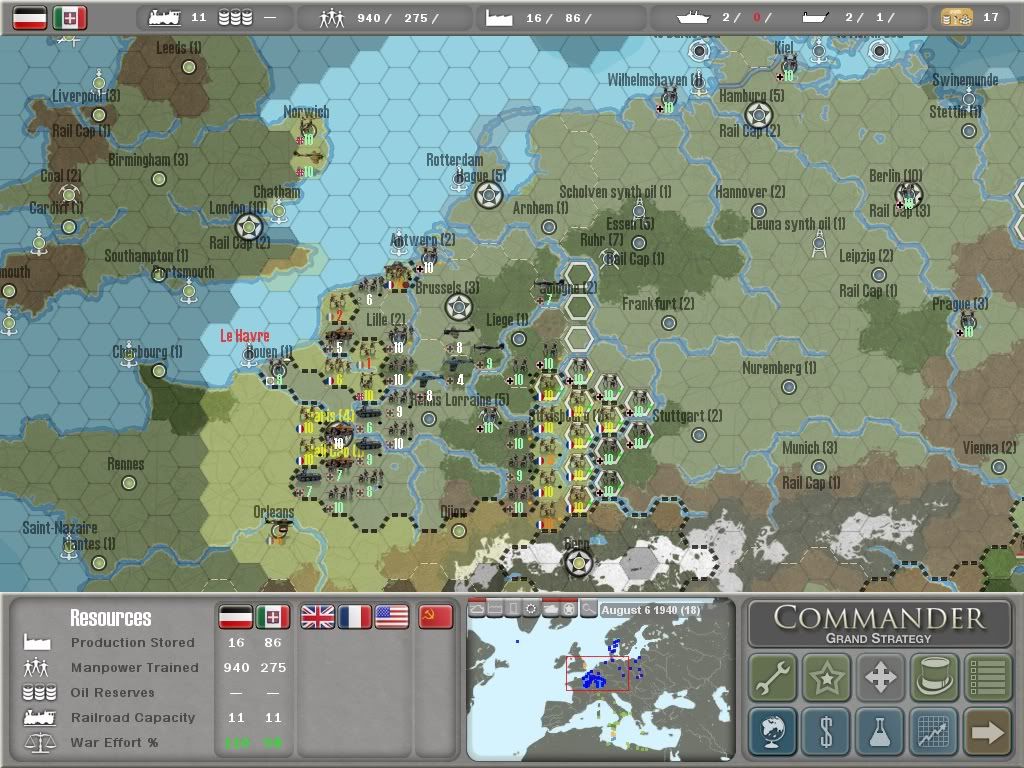This screenshot has height=768, width=1024.
Task: Click the oil barrels icon in top bar
Action: coord(235,18)
